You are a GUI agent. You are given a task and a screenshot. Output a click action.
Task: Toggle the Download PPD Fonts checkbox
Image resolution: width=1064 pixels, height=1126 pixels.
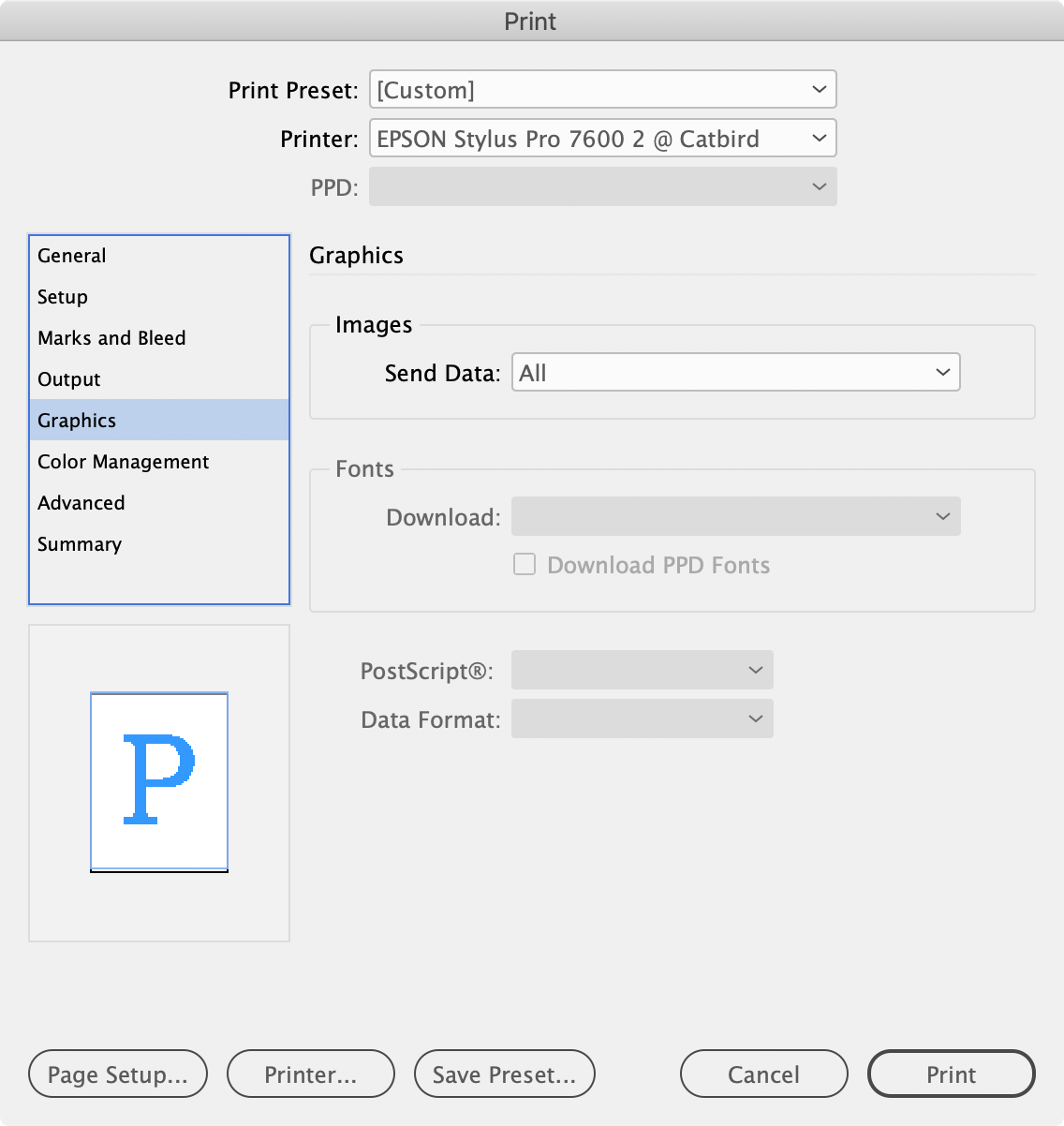[x=524, y=565]
